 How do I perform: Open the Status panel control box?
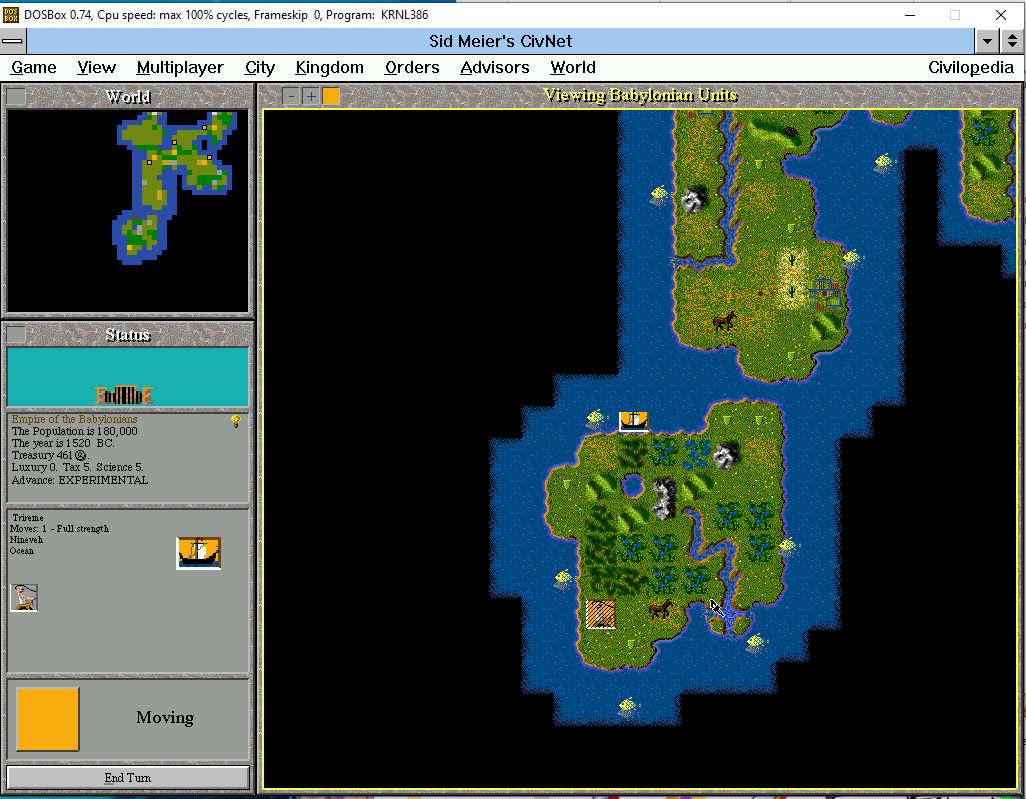(x=16, y=334)
